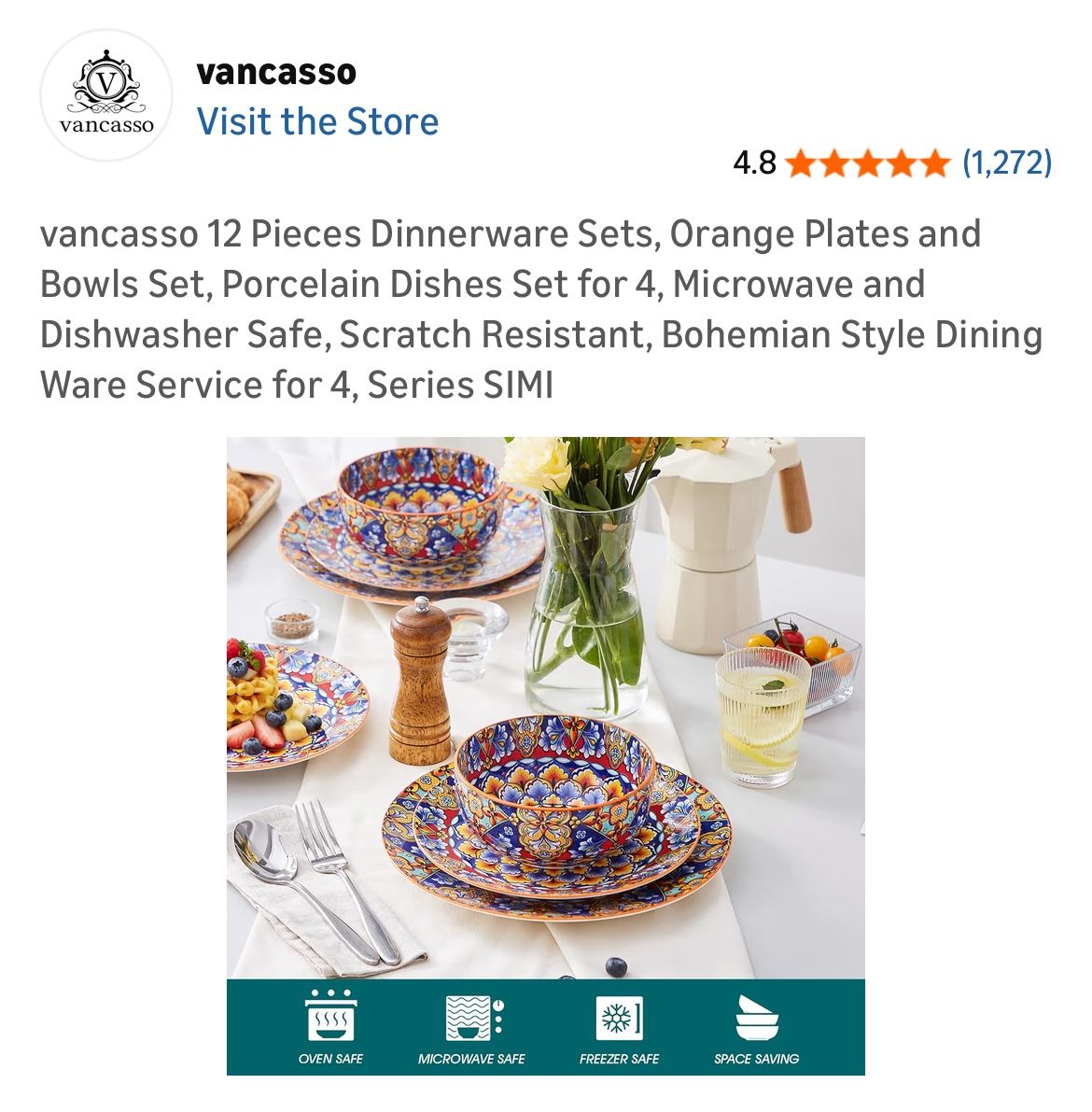Click the vancasso brand name text
Image resolution: width=1092 pixels, height=1112 pixels.
pyautogui.click(x=276, y=72)
